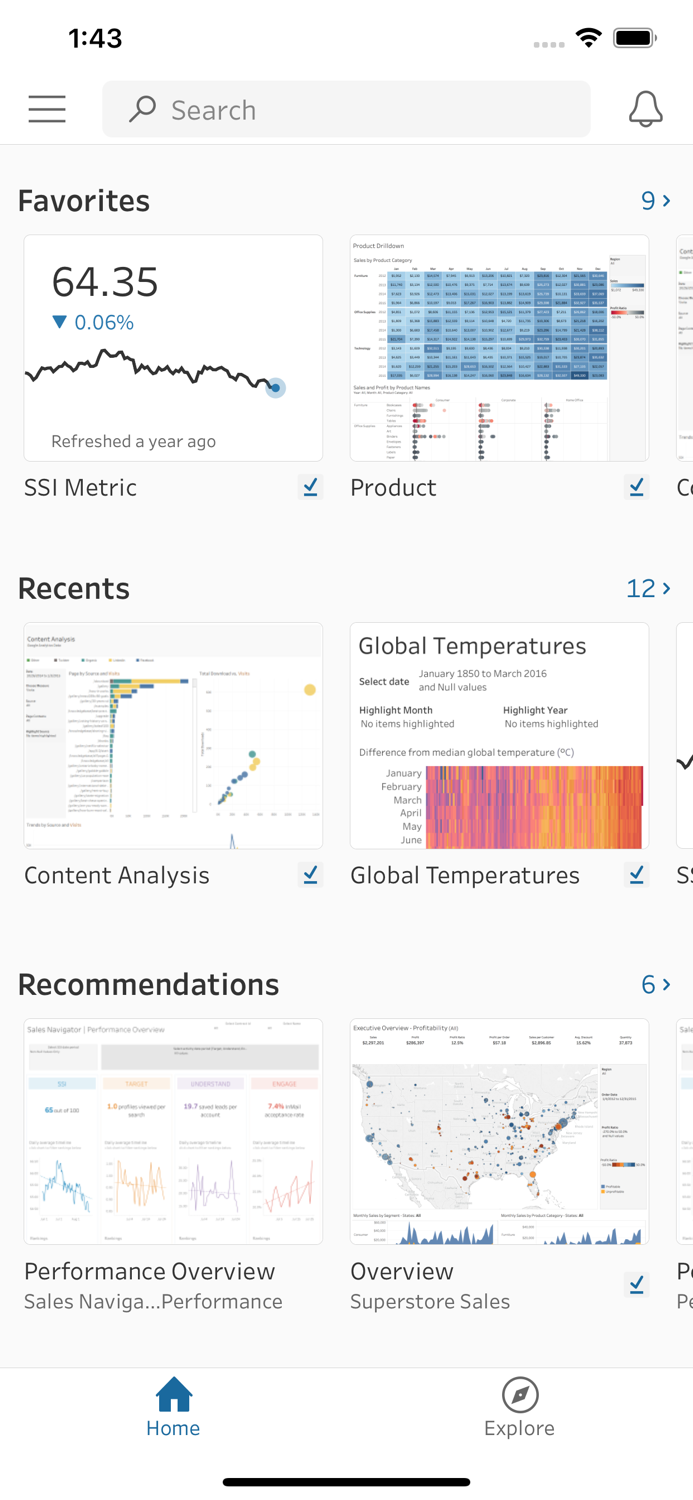Select the Home tab label
693x1500 pixels.
pos(173,1428)
